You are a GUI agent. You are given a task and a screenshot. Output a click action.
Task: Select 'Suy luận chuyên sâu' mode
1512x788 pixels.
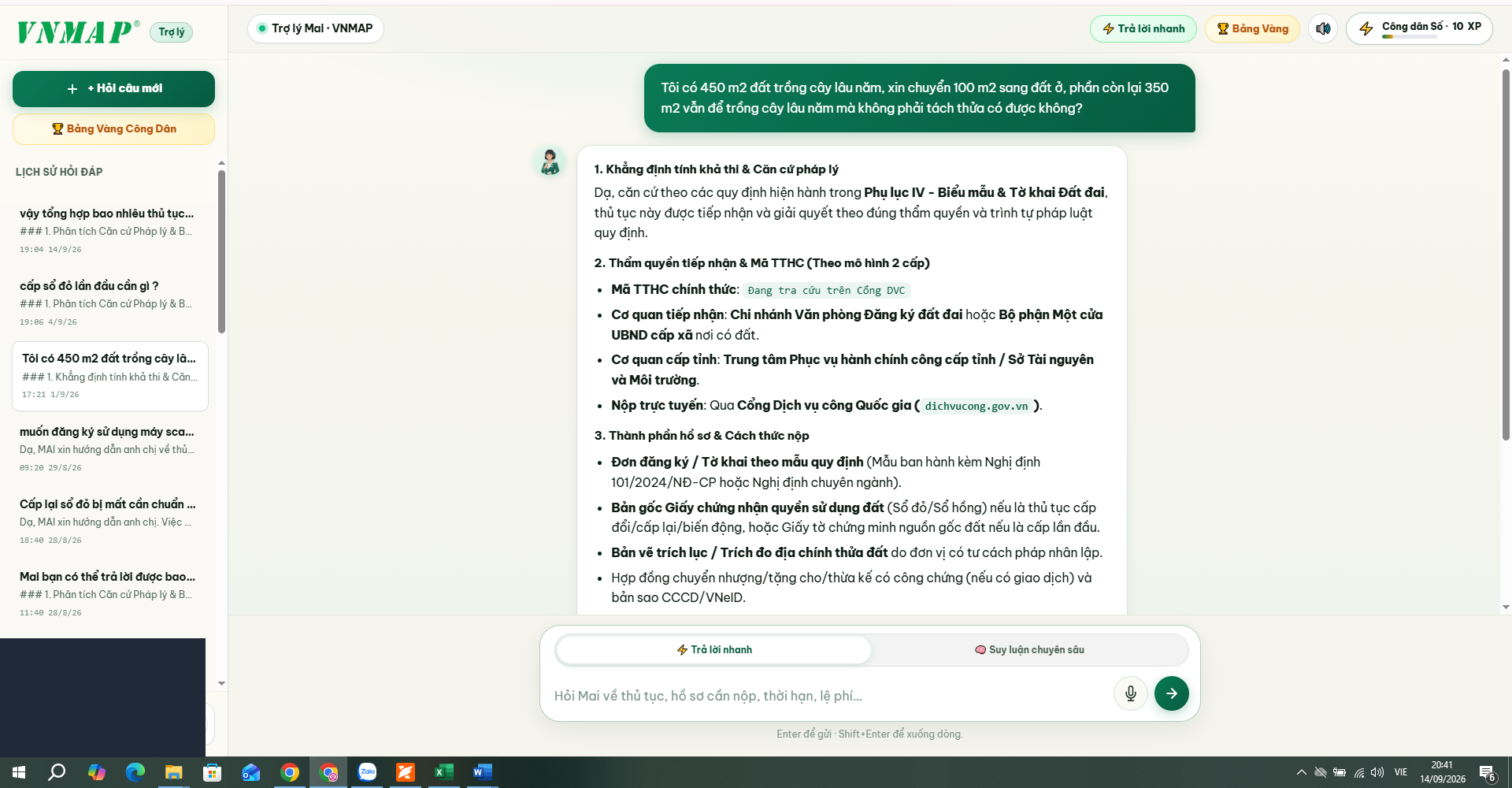coord(1029,650)
